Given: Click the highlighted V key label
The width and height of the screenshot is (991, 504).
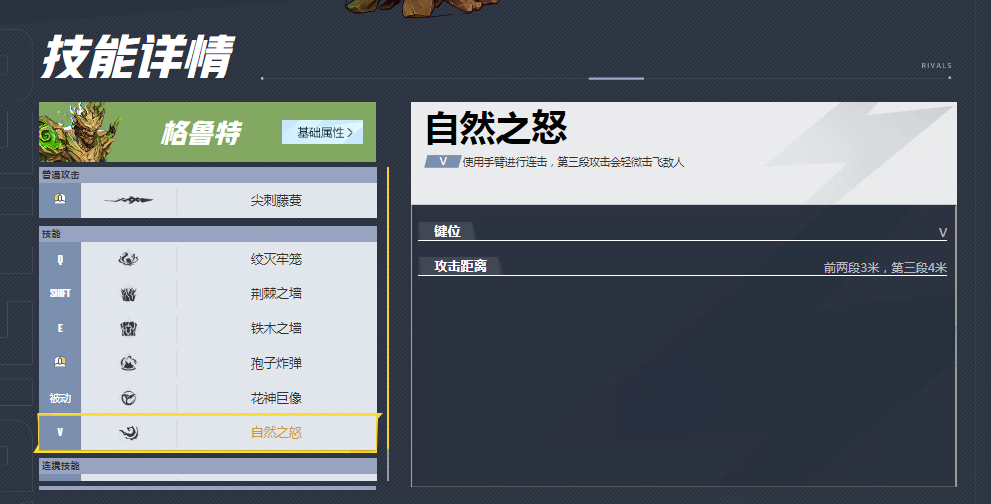Looking at the screenshot, I should [x=60, y=433].
